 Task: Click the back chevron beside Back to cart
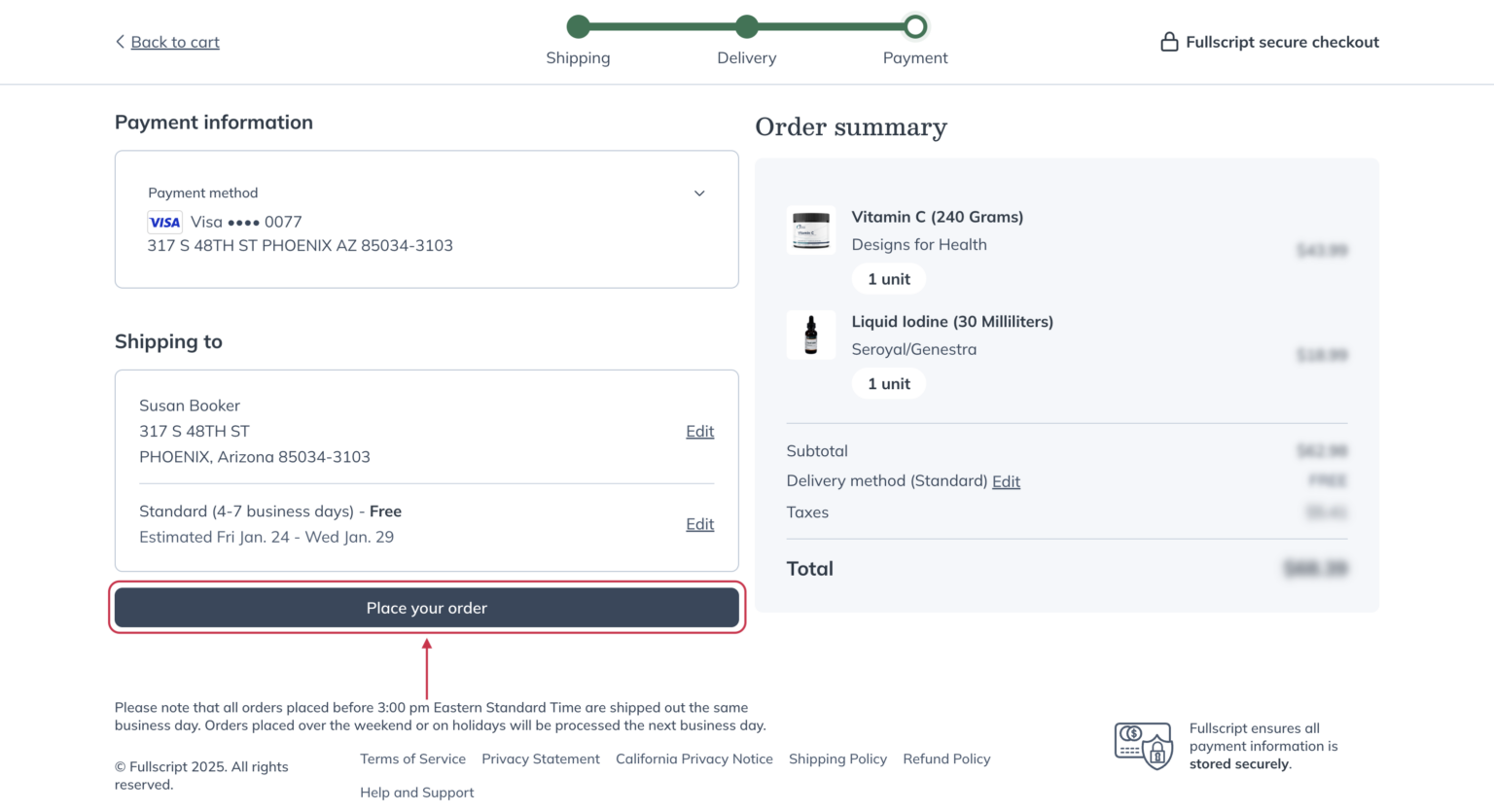[x=120, y=41]
